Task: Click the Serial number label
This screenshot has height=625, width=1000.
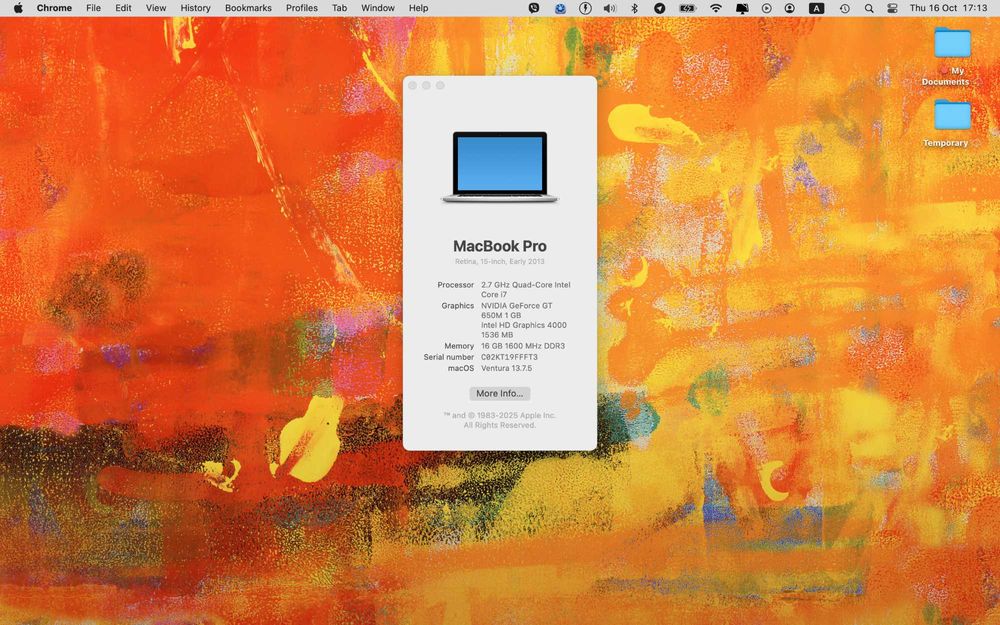Action: click(449, 357)
